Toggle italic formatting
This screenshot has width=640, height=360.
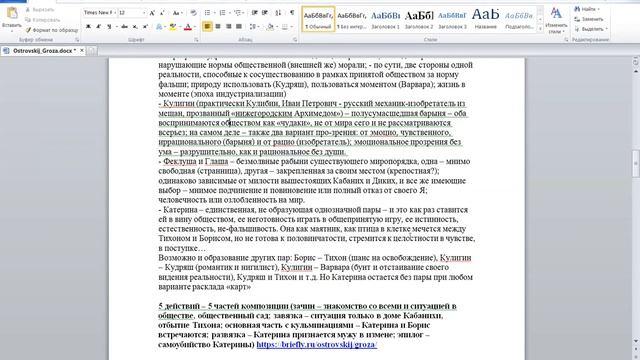pyautogui.click(x=98, y=27)
